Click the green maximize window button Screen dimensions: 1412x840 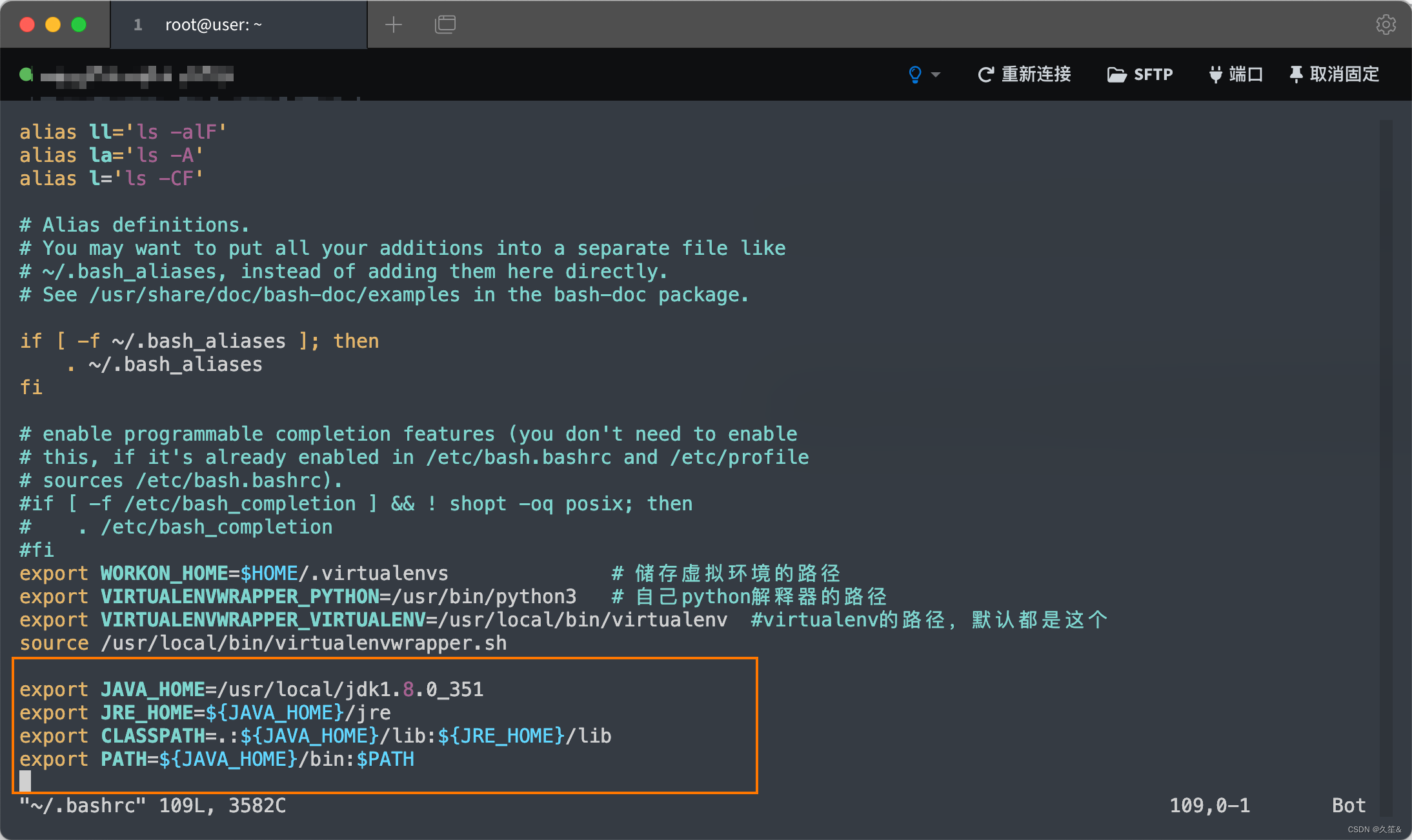pos(79,25)
